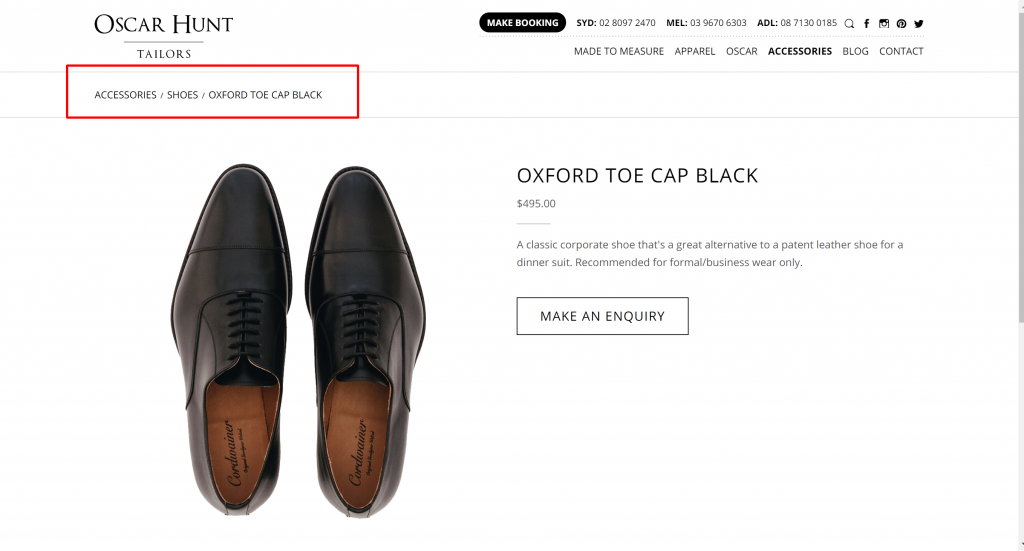The image size is (1024, 551).
Task: Open the Instagram icon link
Action: click(884, 23)
